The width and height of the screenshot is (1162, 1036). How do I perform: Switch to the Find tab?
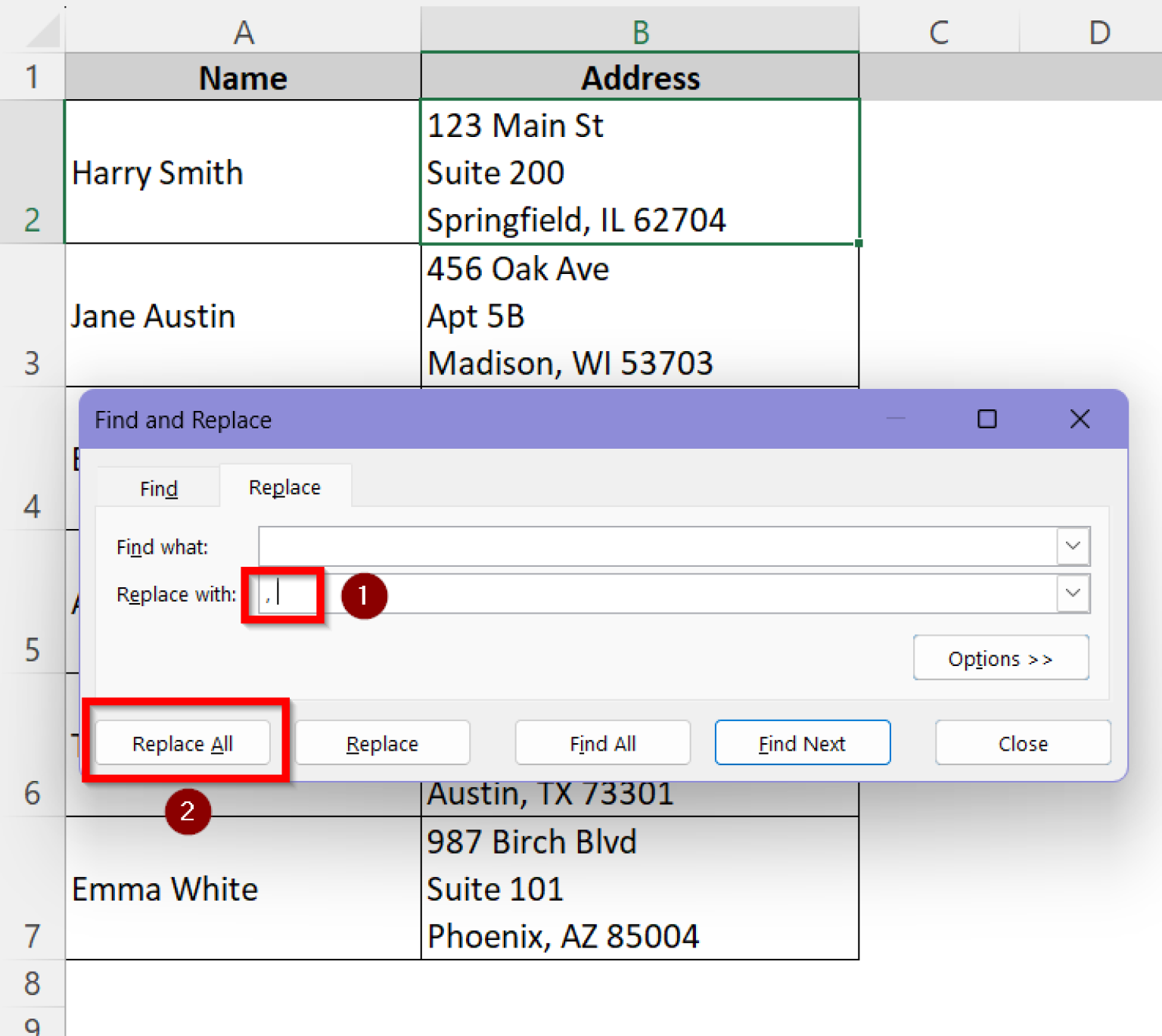coord(158,489)
